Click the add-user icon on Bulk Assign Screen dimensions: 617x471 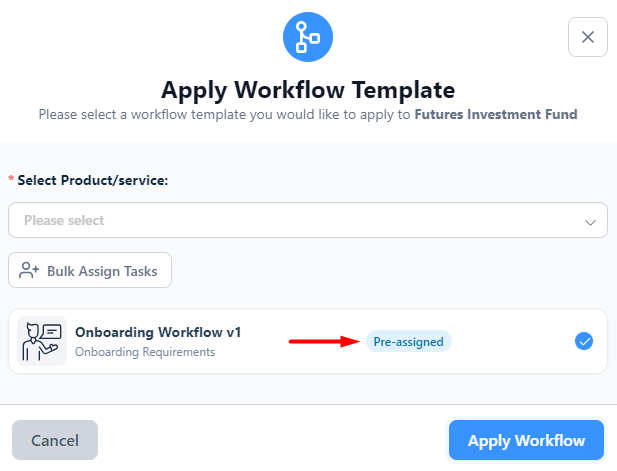point(29,270)
